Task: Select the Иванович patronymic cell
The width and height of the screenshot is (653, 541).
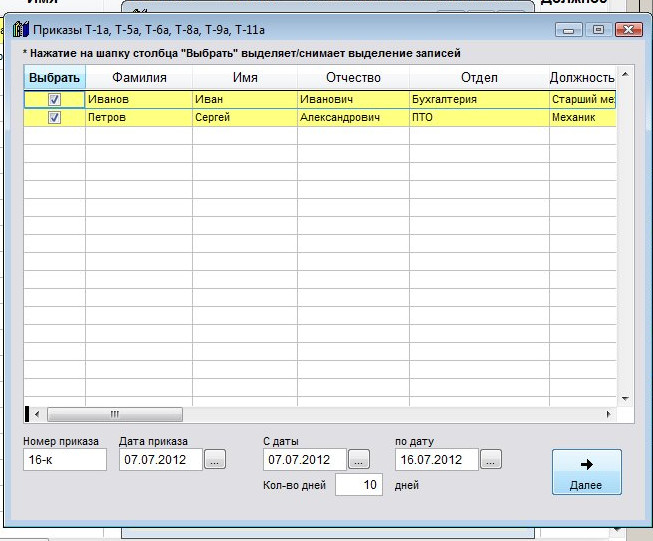Action: [x=353, y=100]
